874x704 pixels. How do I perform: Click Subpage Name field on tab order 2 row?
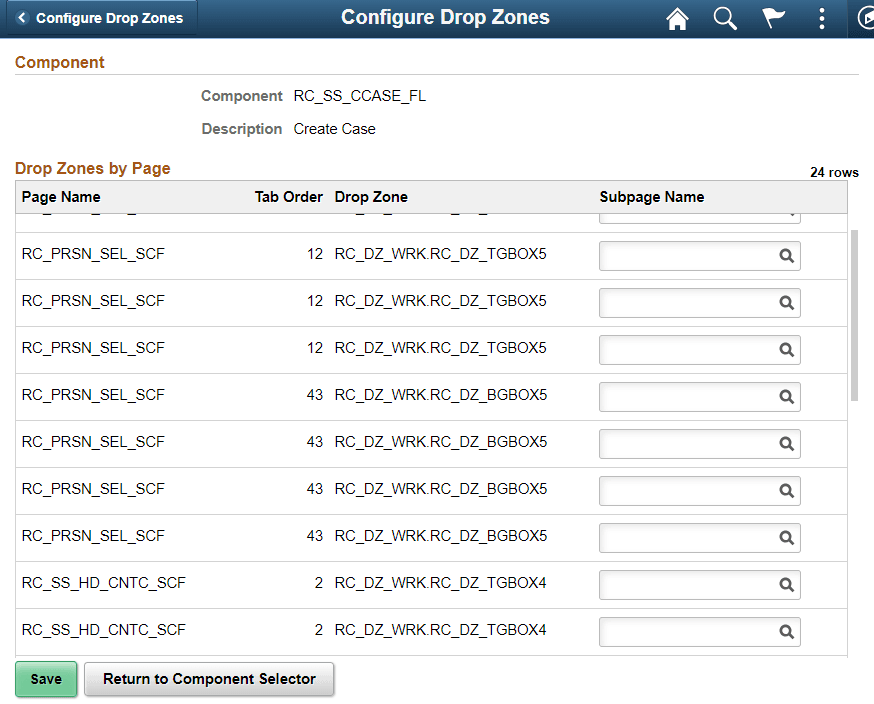(x=690, y=585)
